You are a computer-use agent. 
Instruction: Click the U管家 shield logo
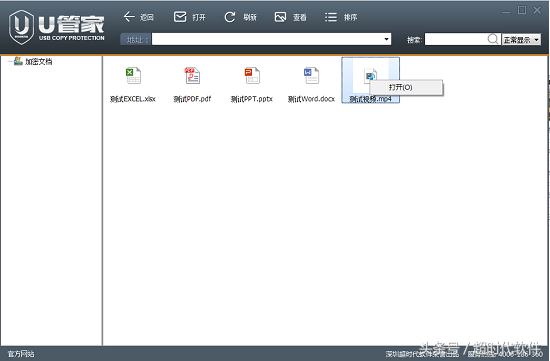click(21, 27)
